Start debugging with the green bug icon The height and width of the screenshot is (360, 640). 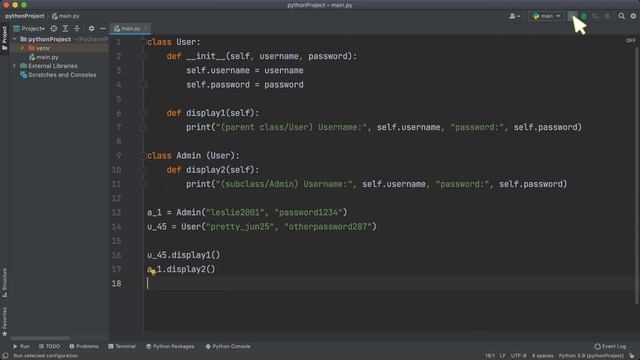pyautogui.click(x=584, y=16)
